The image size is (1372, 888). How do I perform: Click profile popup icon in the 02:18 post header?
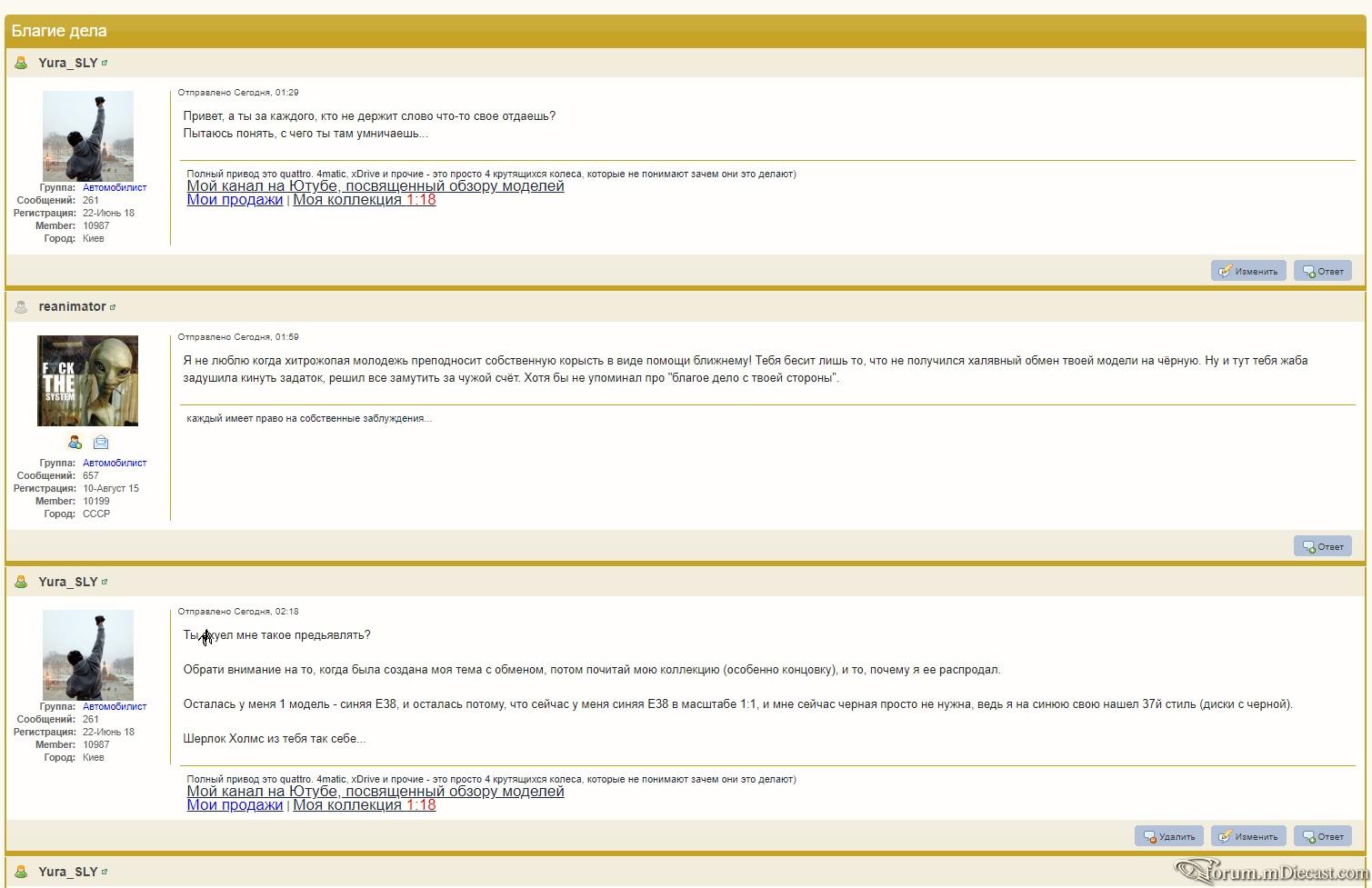point(105,582)
